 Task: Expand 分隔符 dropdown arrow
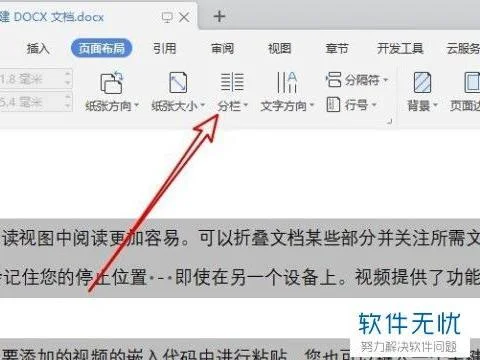coord(386,80)
